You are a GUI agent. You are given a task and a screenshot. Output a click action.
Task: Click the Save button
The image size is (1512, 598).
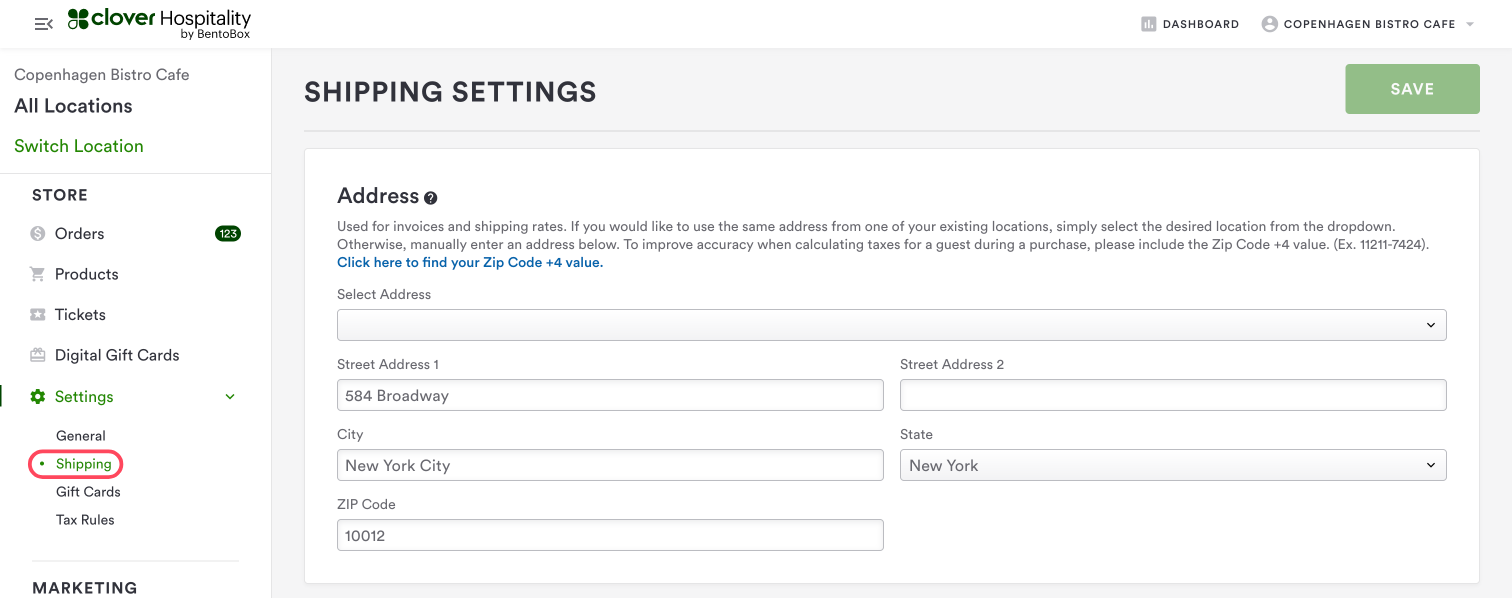click(1412, 89)
